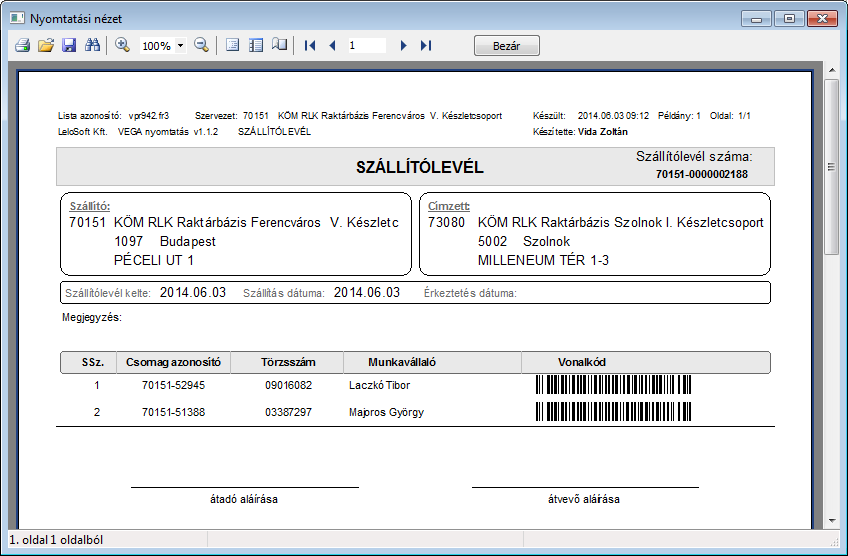Show the page settings icon
848x556 pixels.
233,45
